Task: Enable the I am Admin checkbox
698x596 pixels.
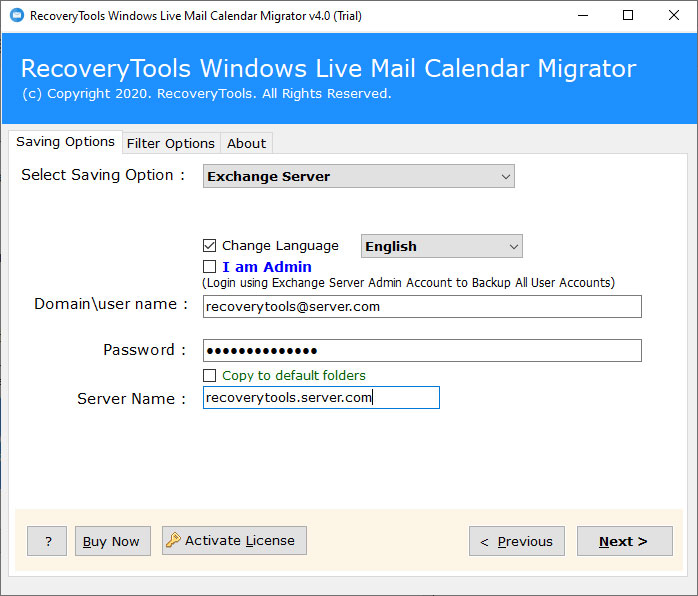Action: pyautogui.click(x=209, y=267)
